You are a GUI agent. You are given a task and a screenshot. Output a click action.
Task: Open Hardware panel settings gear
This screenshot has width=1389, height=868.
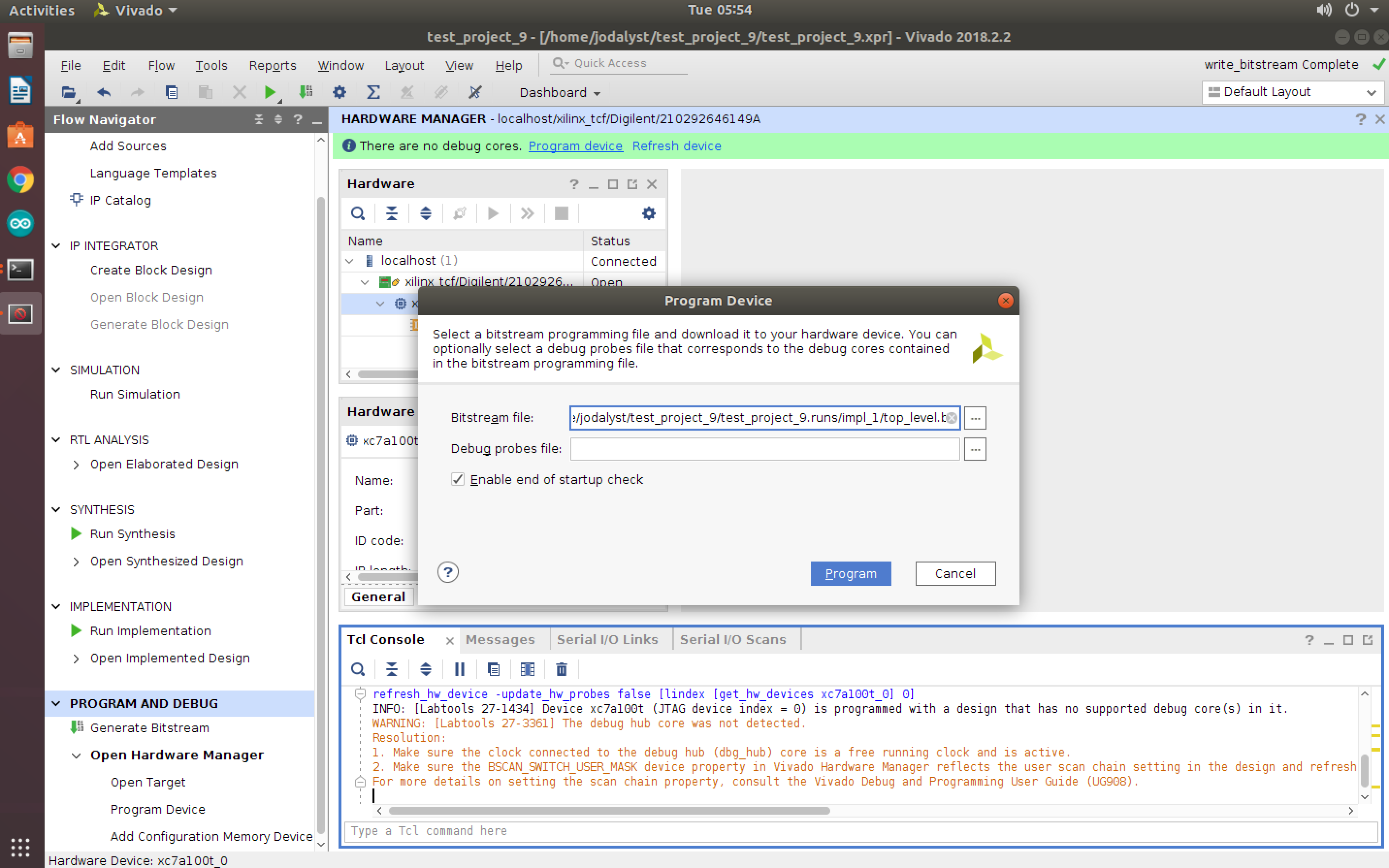[x=648, y=213]
